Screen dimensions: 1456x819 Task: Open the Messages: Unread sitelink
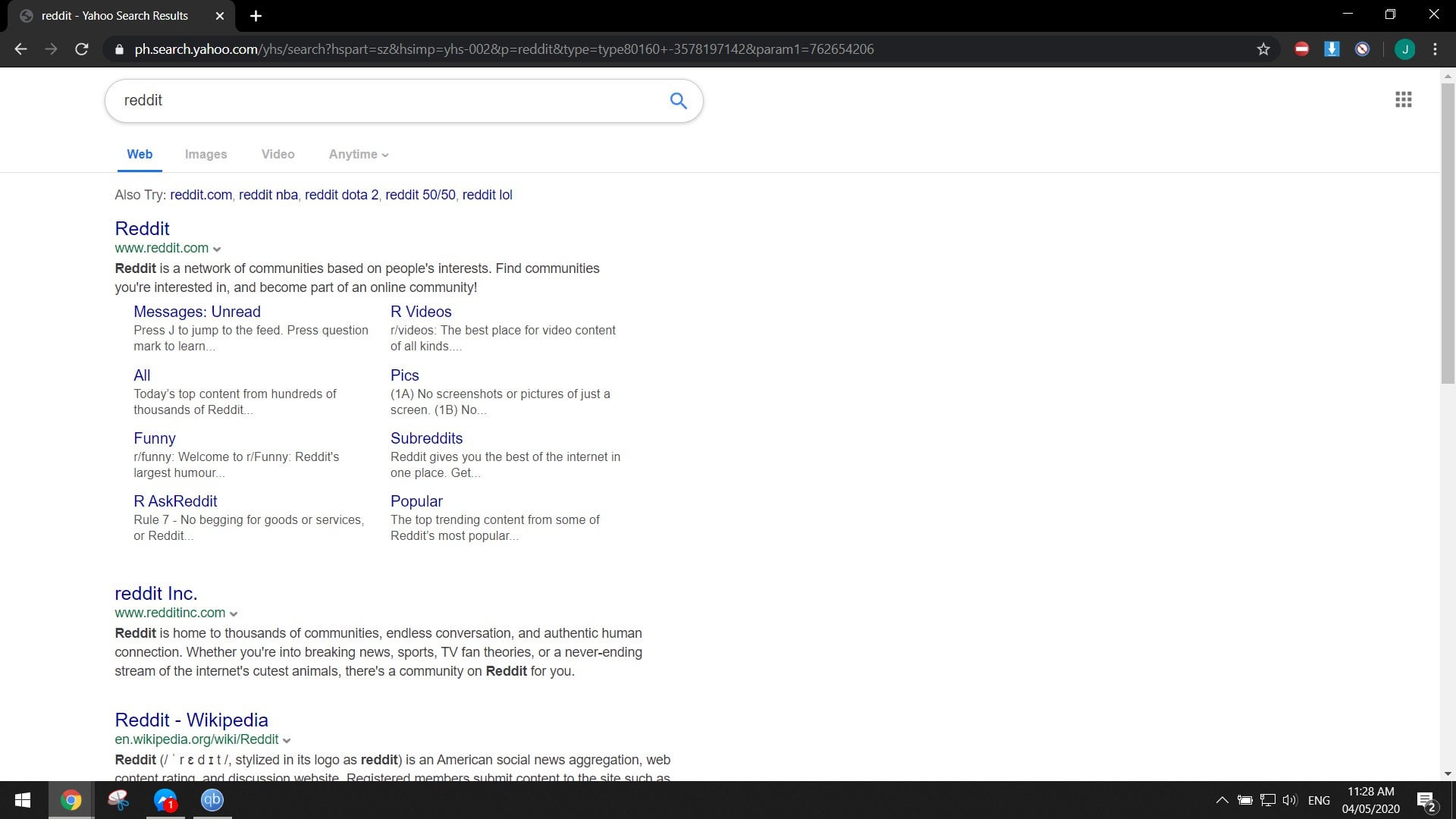pos(197,312)
